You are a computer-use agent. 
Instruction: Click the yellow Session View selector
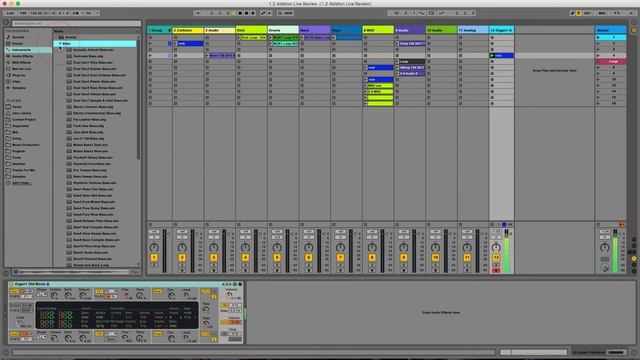point(634,30)
